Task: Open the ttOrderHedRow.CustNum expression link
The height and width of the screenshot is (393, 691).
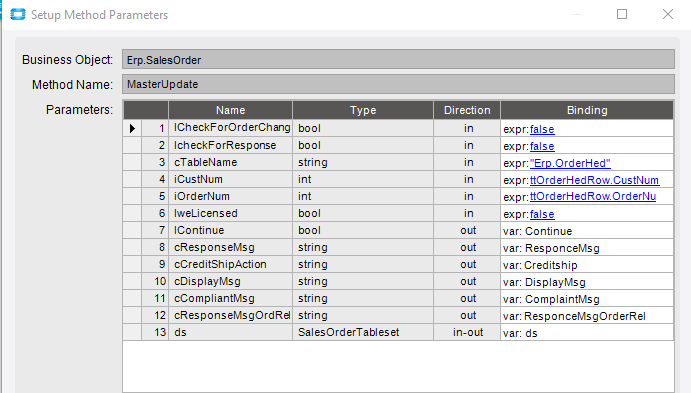Action: 594,180
